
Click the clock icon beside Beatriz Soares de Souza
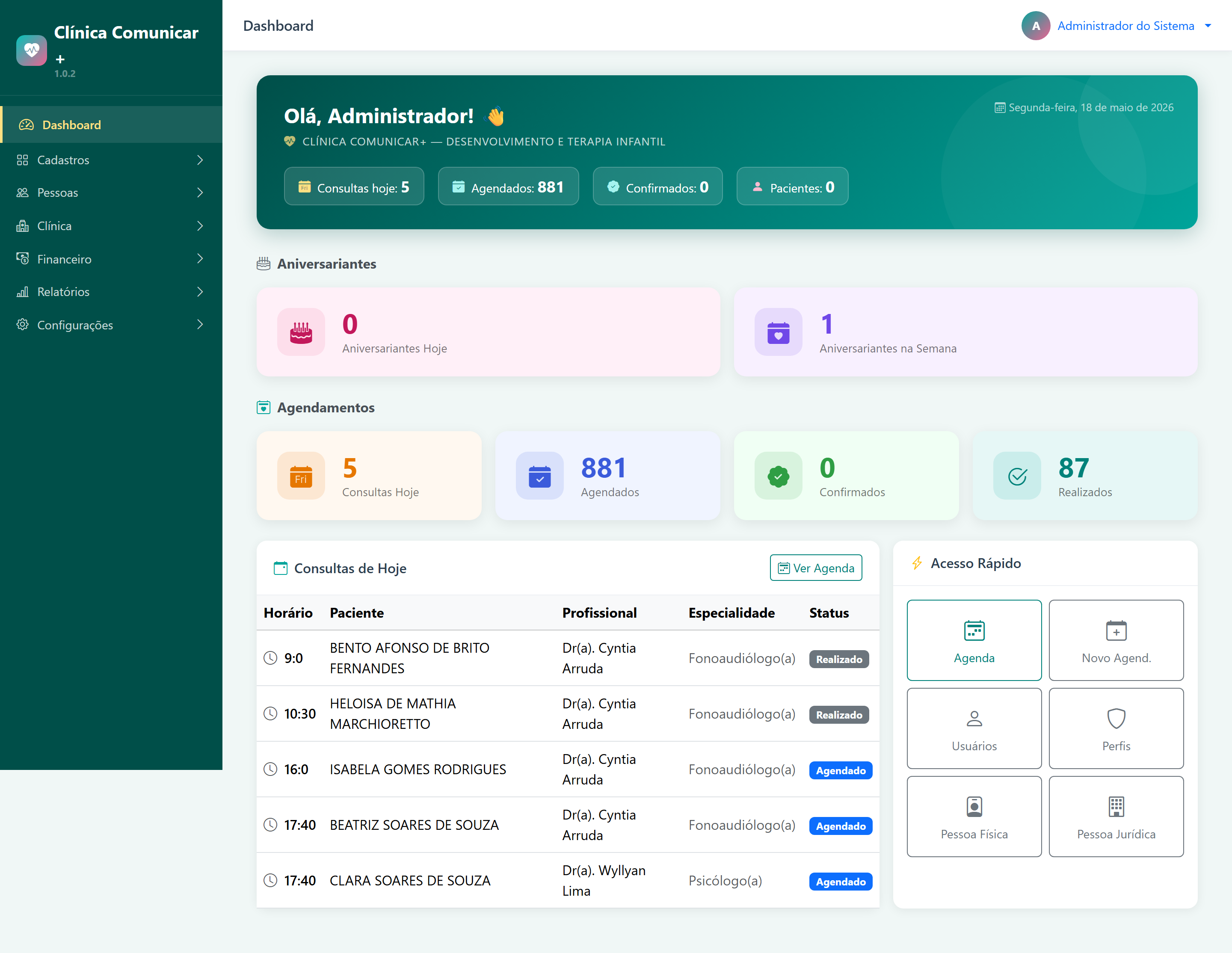(271, 825)
